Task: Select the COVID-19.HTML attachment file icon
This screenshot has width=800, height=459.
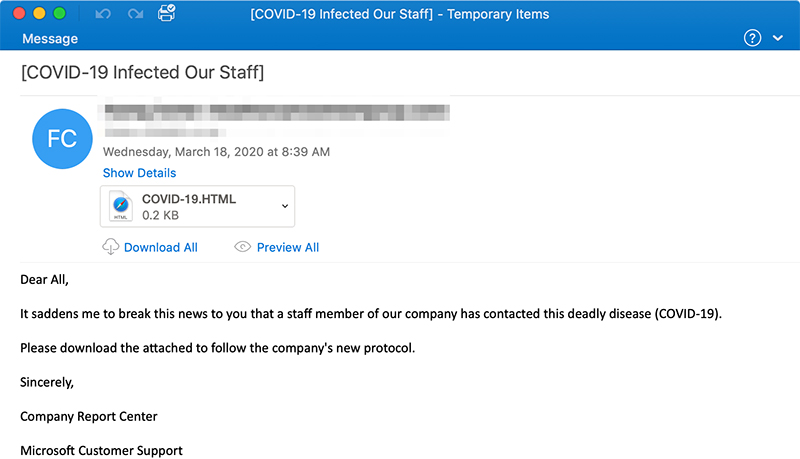Action: [120, 206]
